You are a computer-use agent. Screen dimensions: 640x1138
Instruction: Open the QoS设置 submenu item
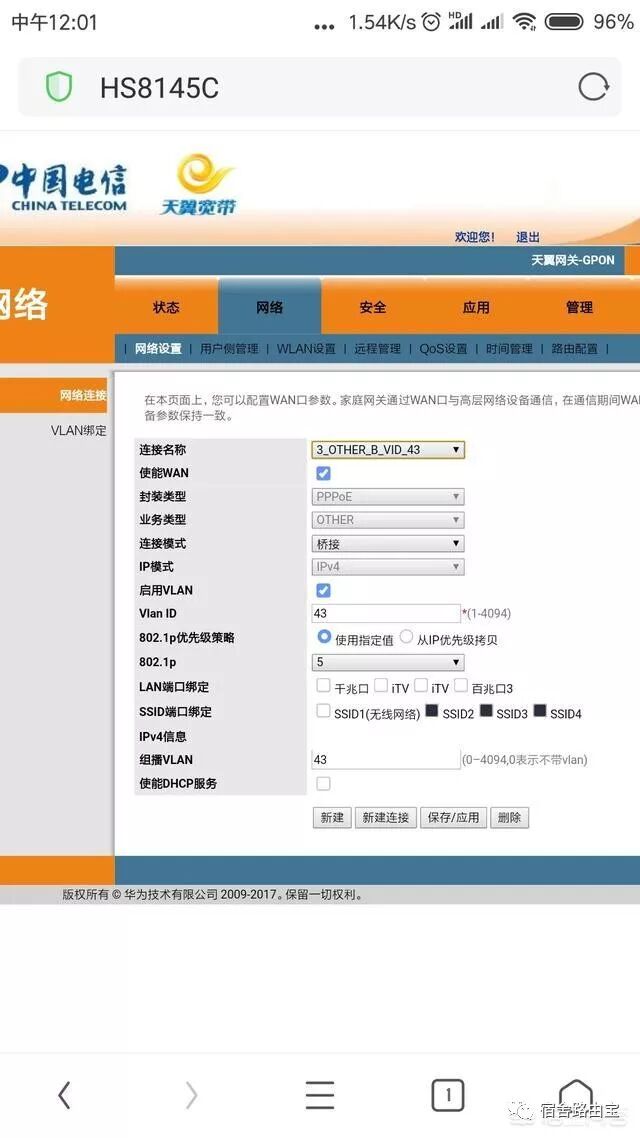click(x=443, y=348)
